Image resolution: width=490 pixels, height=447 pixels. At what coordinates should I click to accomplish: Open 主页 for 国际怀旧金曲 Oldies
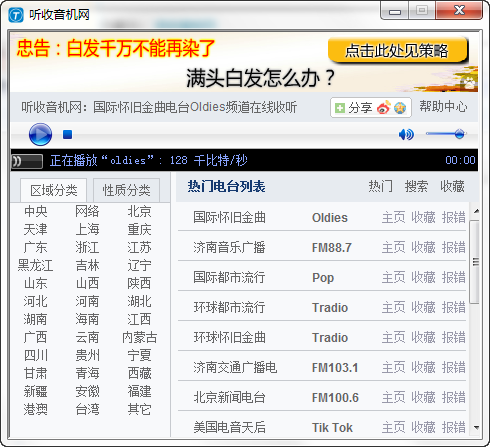coord(393,217)
